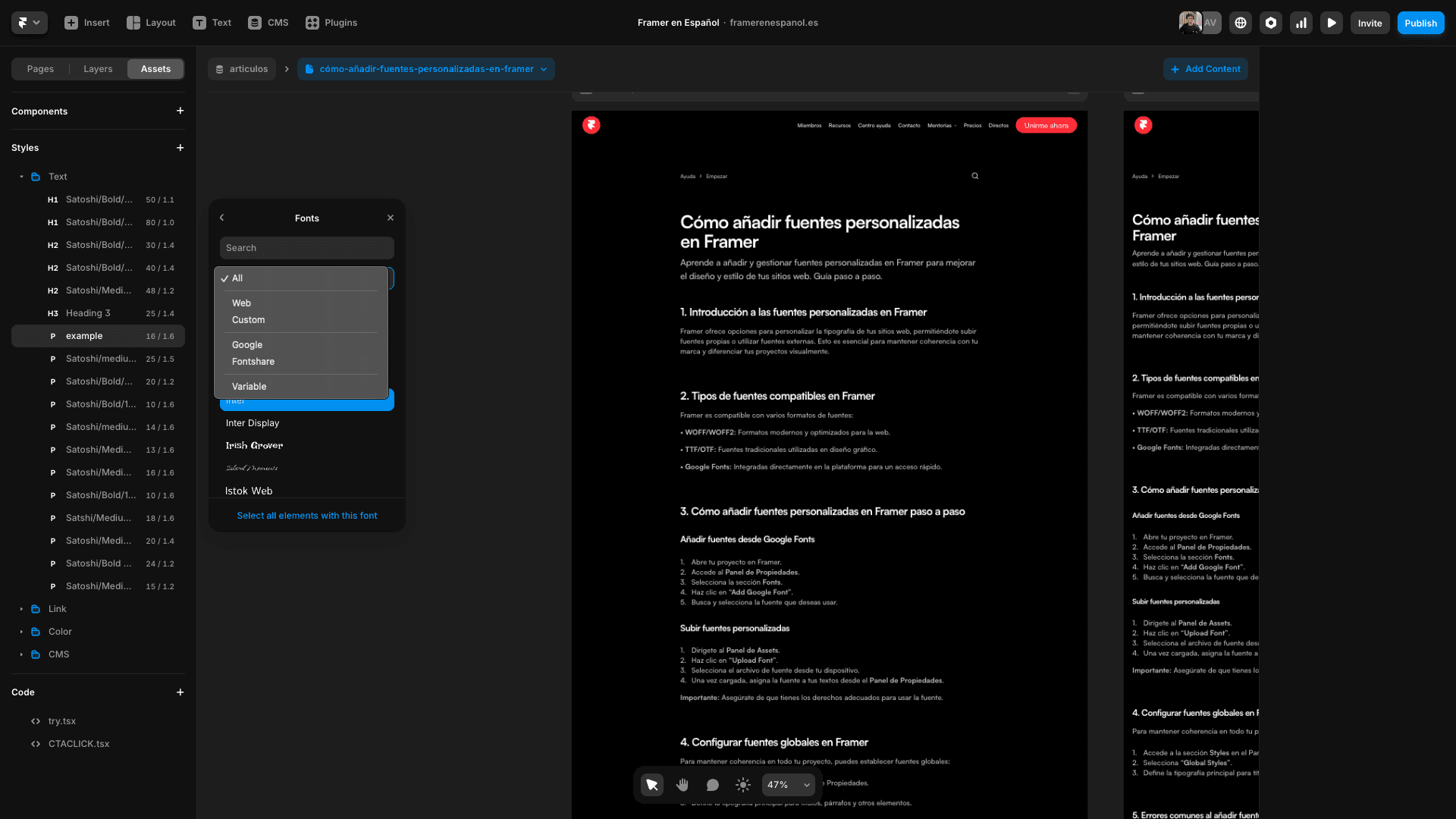1456x819 pixels.
Task: Select the comment bubble tool
Action: (713, 785)
